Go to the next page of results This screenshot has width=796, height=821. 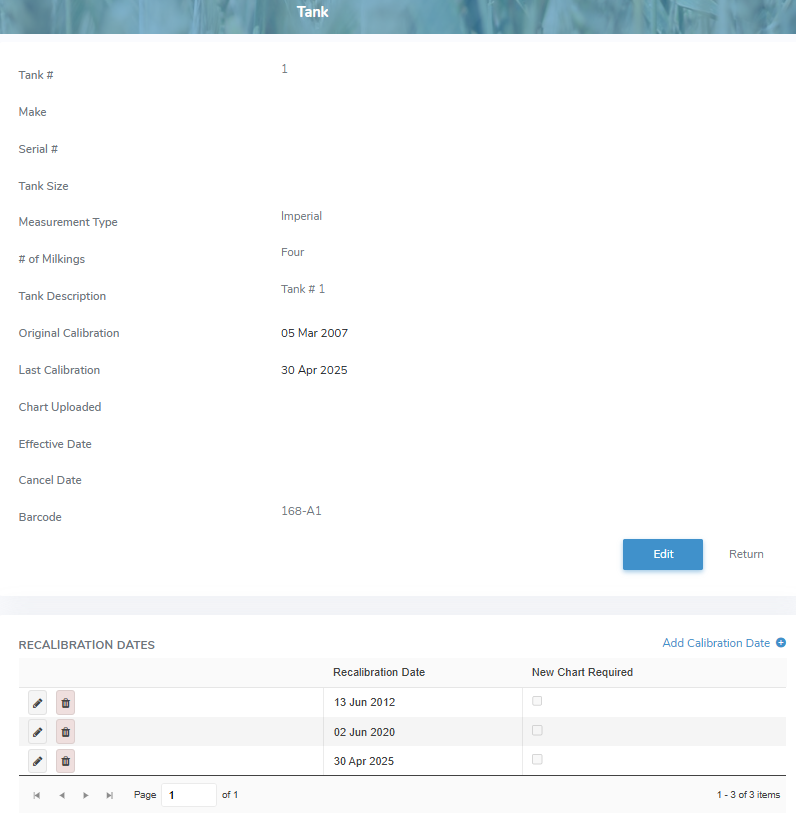tap(85, 795)
